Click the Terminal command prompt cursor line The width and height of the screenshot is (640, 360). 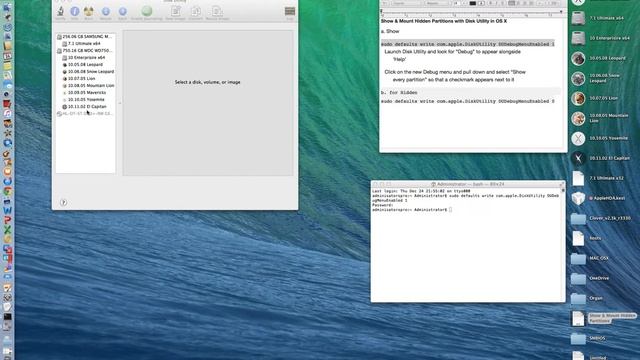pyautogui.click(x=411, y=210)
